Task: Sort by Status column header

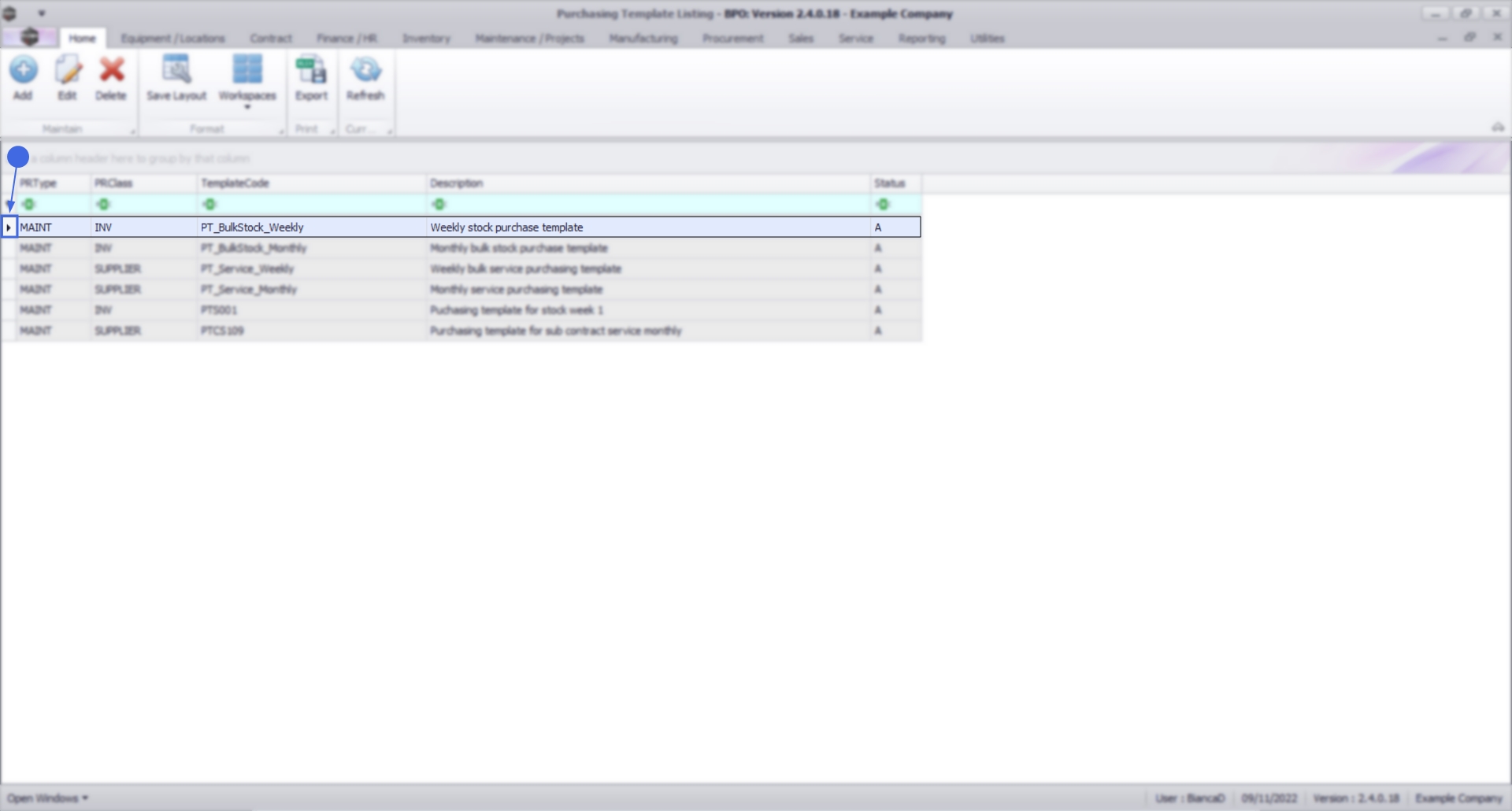Action: click(x=896, y=183)
